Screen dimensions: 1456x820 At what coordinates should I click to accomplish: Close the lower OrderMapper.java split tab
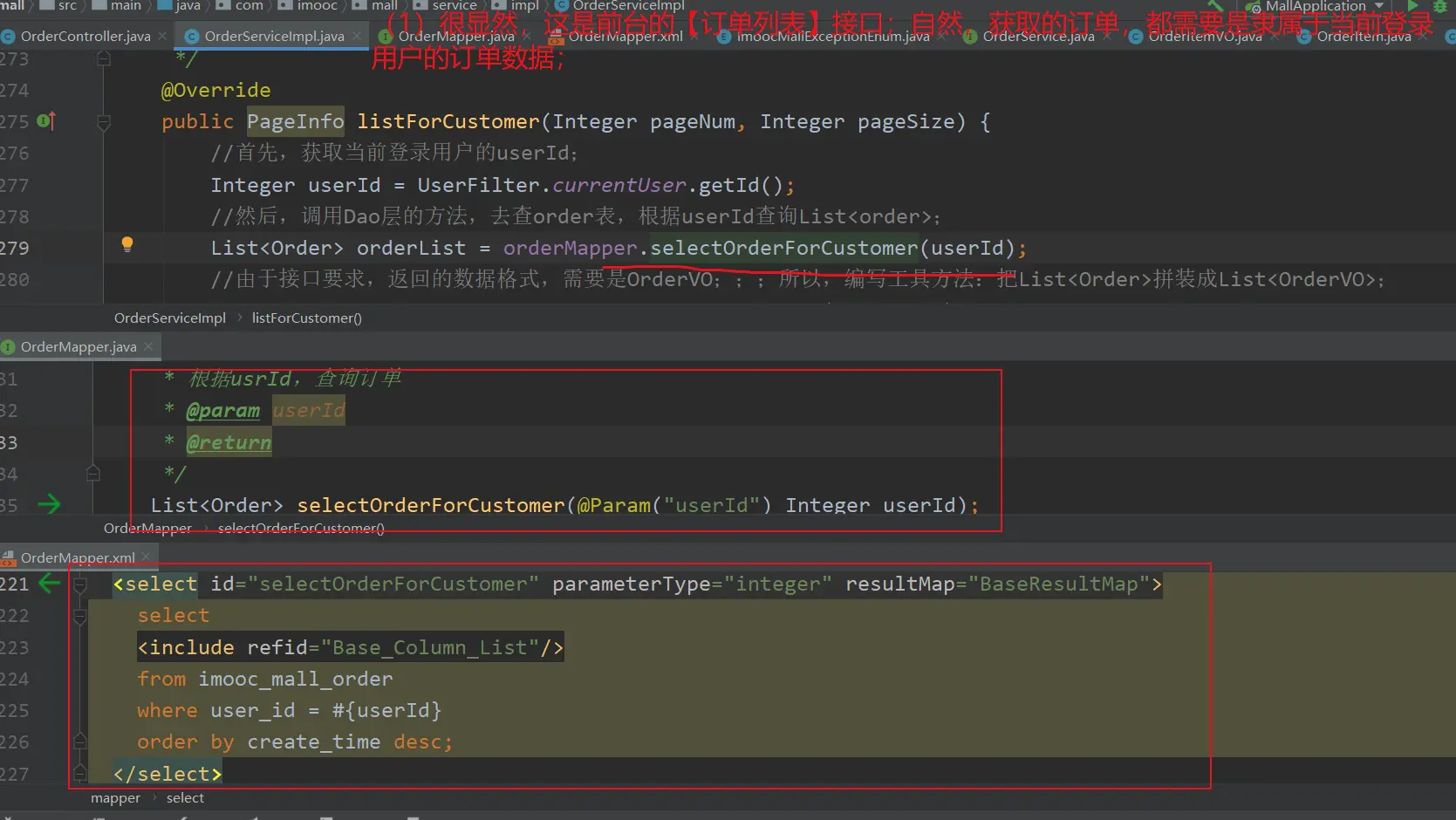[148, 346]
